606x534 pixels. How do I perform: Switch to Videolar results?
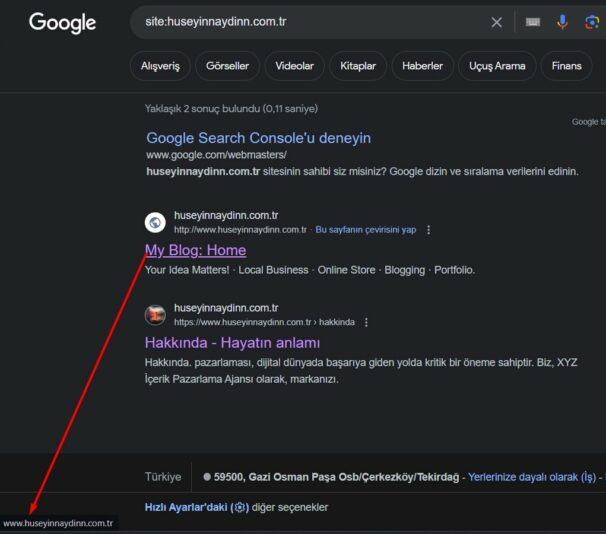pyautogui.click(x=294, y=66)
